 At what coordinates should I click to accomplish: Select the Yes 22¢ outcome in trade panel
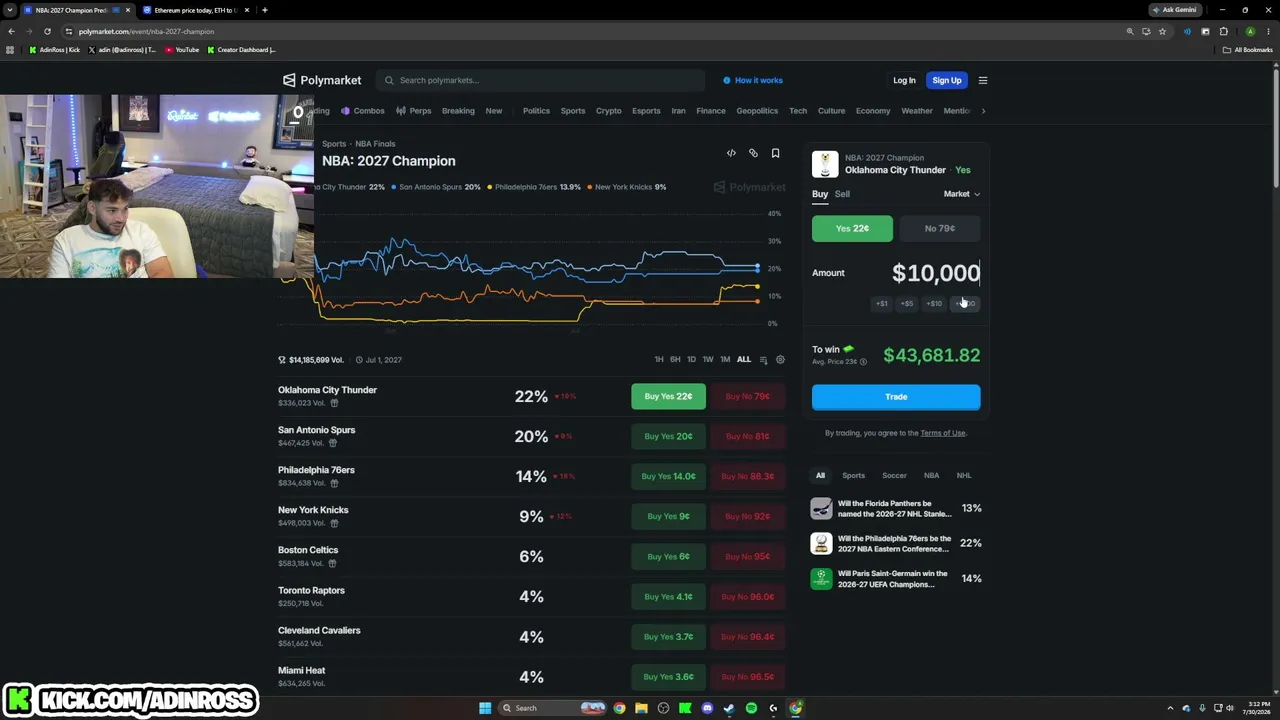(x=852, y=228)
